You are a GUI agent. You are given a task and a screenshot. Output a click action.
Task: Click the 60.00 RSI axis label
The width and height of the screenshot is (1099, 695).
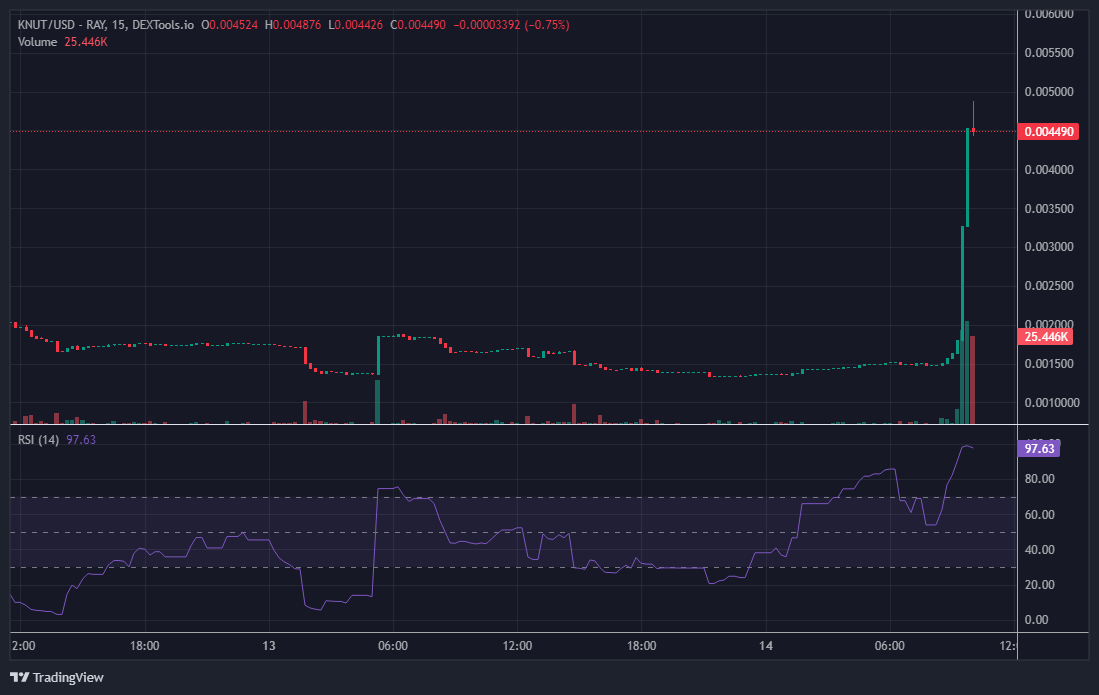[1039, 515]
